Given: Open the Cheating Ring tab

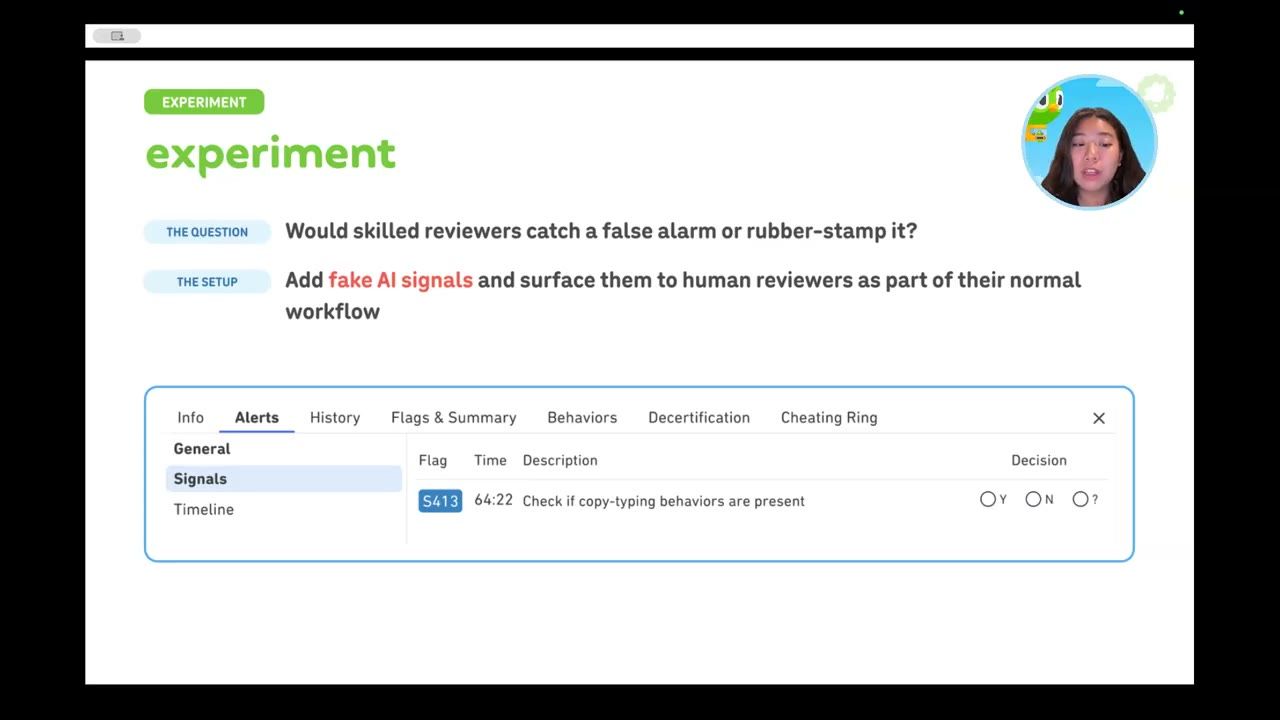Looking at the screenshot, I should [829, 418].
